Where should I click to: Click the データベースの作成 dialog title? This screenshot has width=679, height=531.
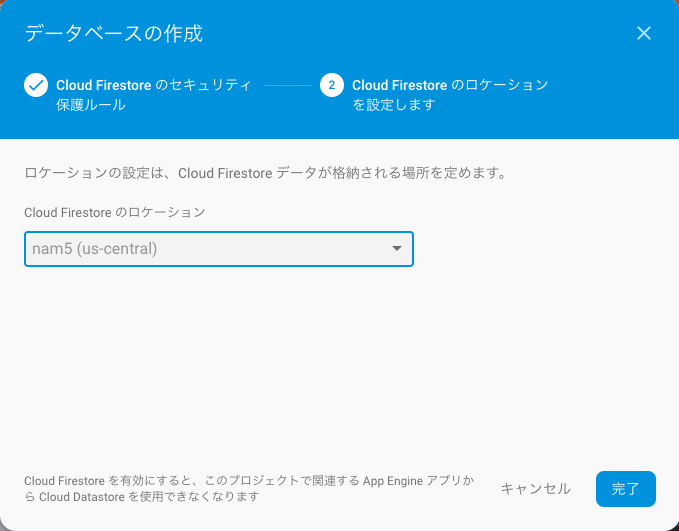tap(113, 33)
